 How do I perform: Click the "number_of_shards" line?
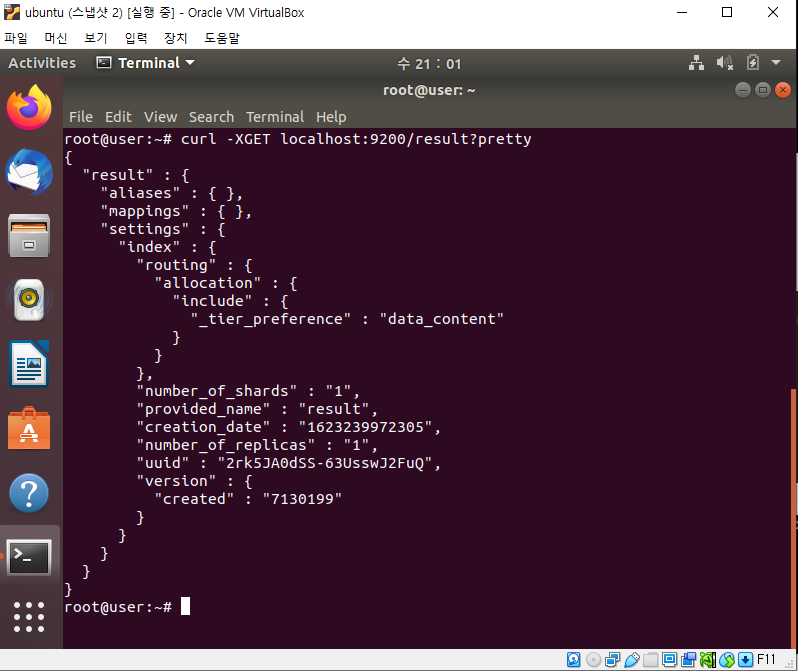tap(248, 391)
